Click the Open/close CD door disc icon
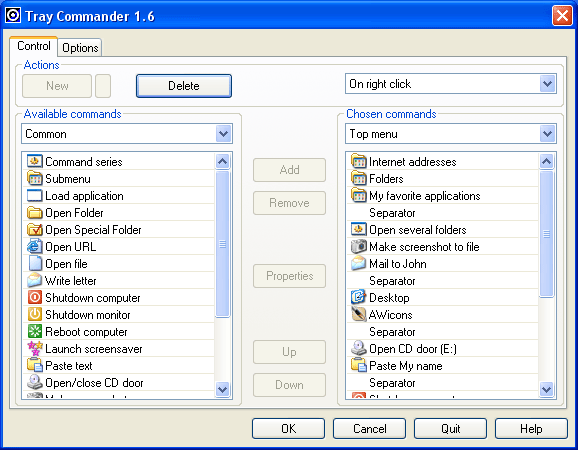The height and width of the screenshot is (450, 578). tap(35, 382)
